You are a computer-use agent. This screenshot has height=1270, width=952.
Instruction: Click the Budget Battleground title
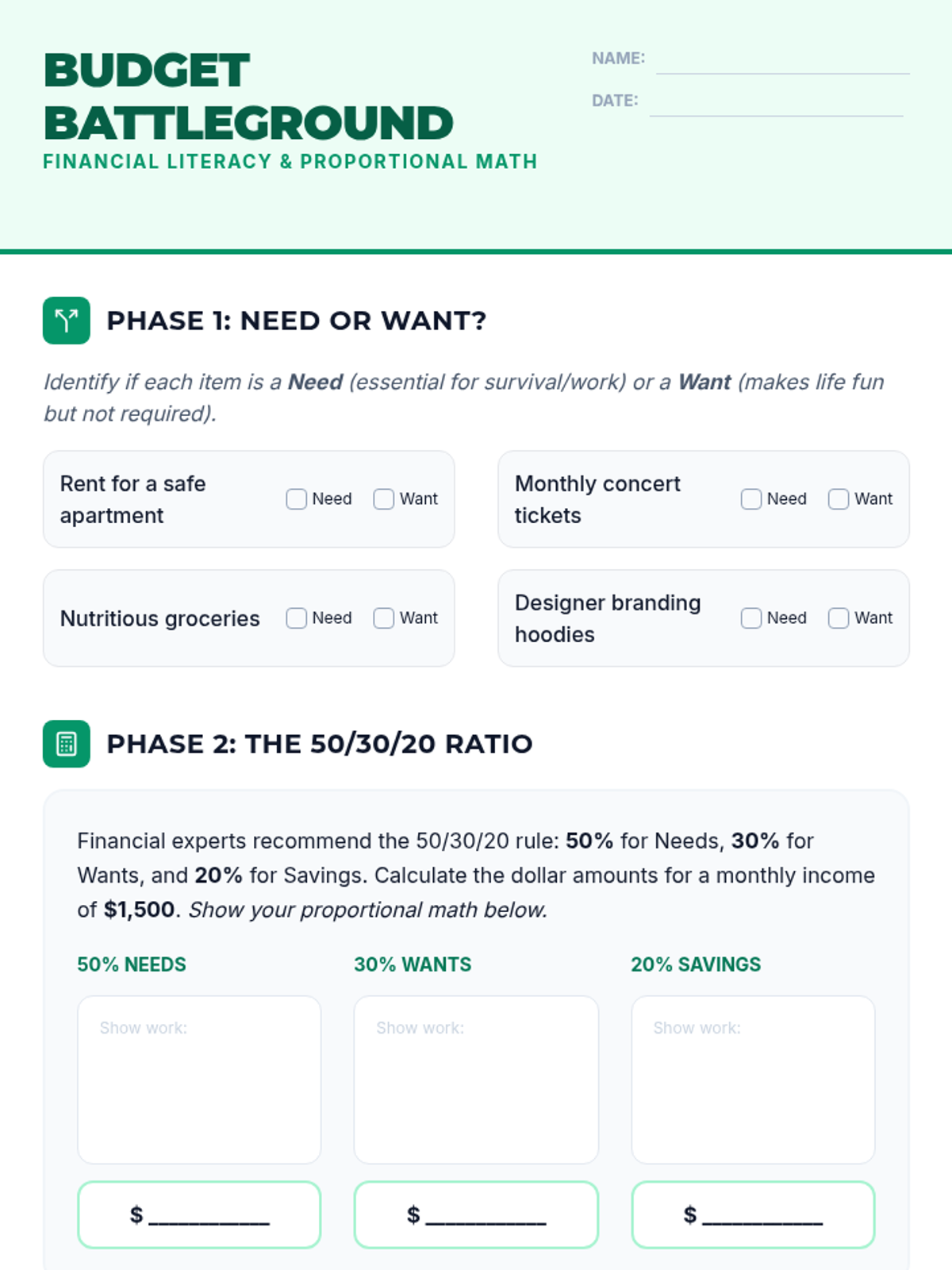tap(248, 97)
